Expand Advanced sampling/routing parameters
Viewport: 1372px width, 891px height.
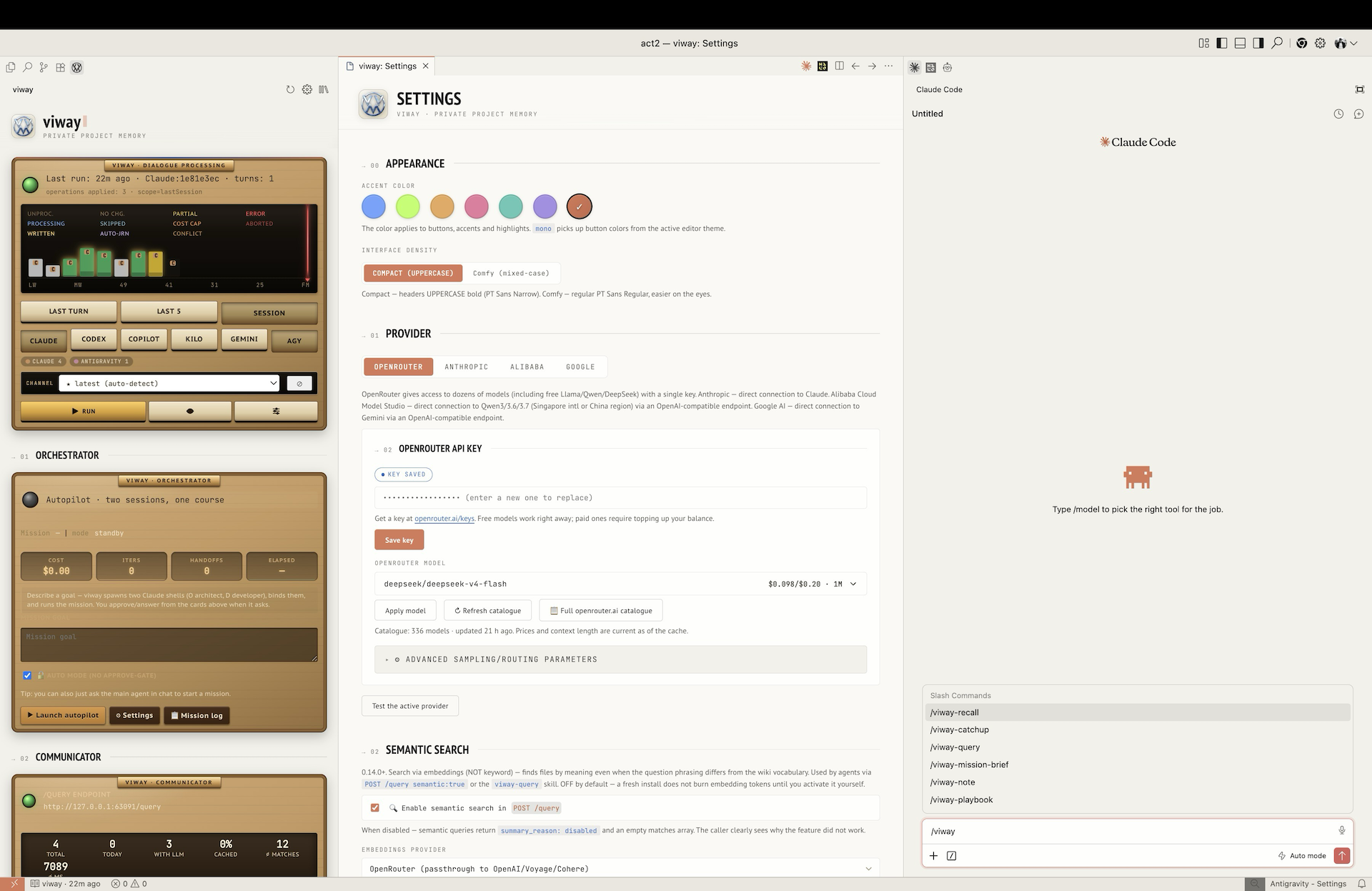click(x=620, y=659)
